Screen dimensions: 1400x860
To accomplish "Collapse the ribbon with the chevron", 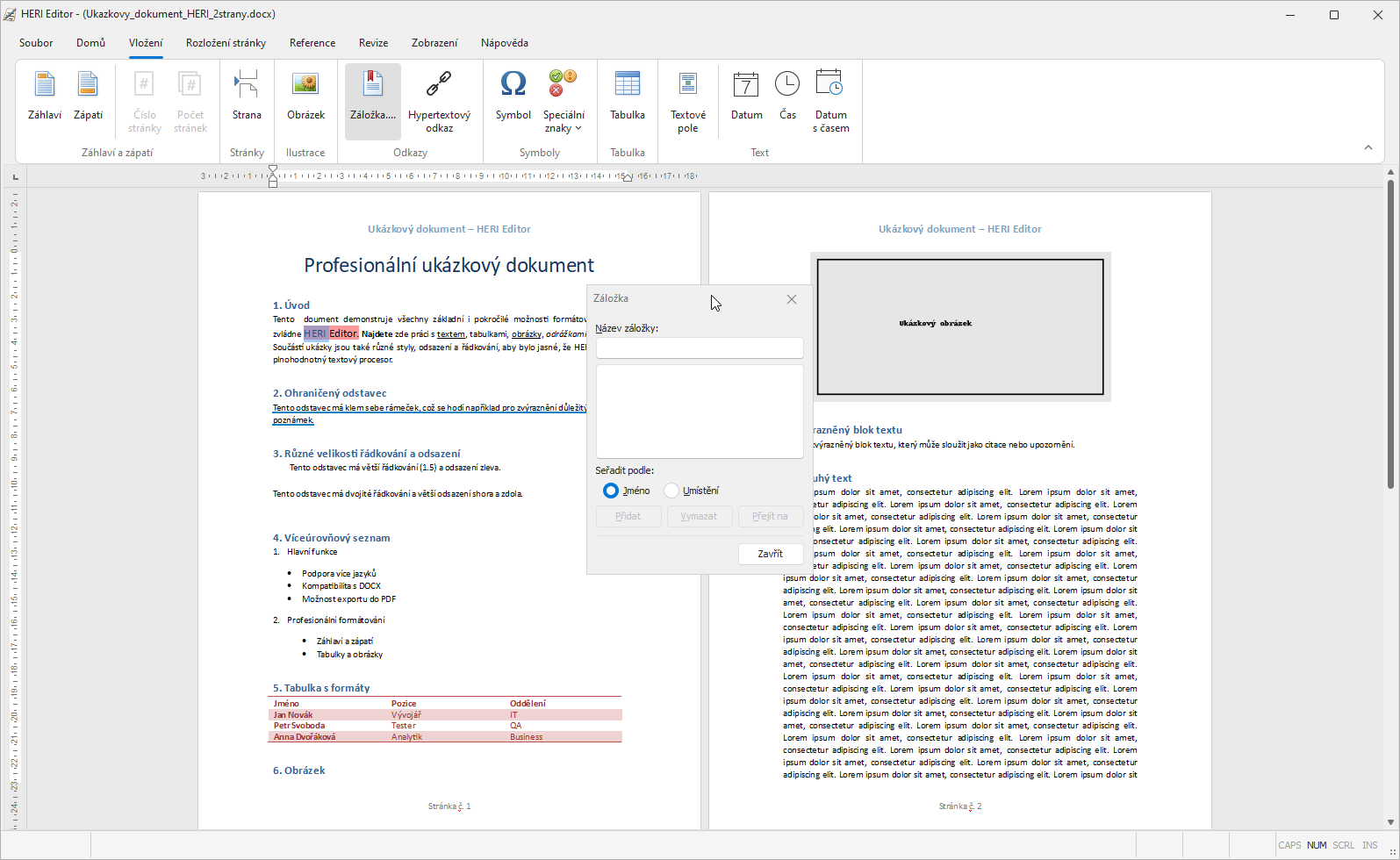I will (1368, 147).
